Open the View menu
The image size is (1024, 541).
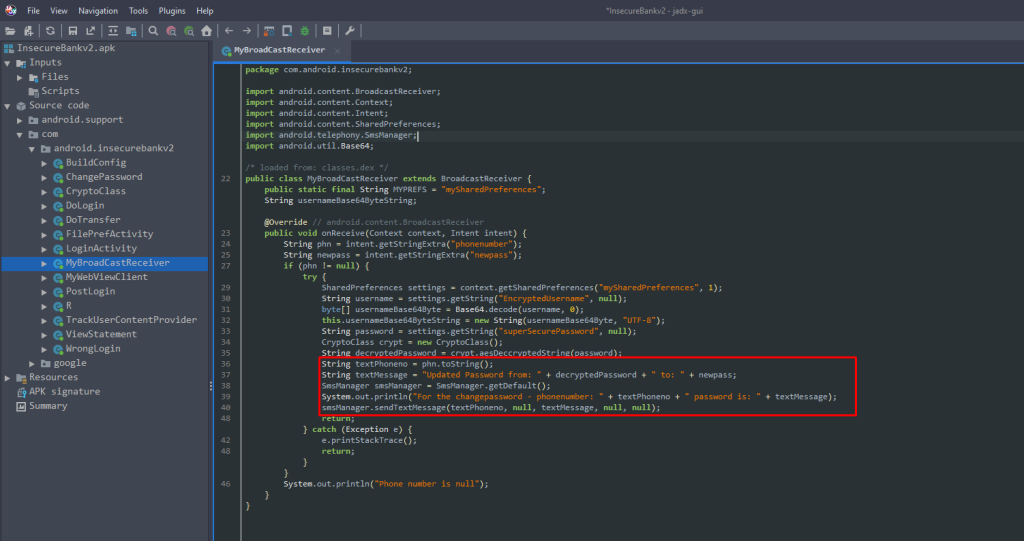pos(59,10)
